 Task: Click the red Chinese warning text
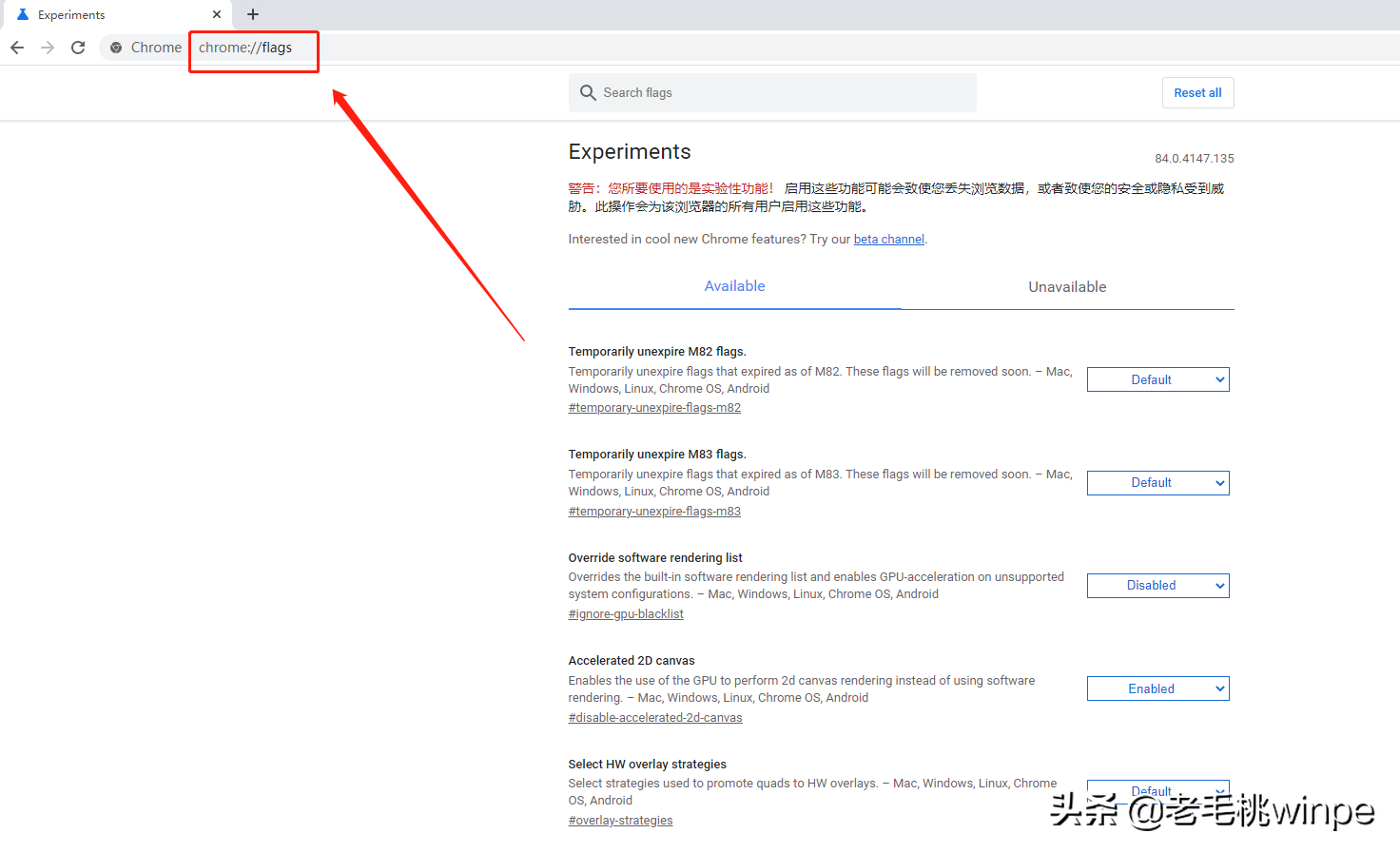pos(671,188)
